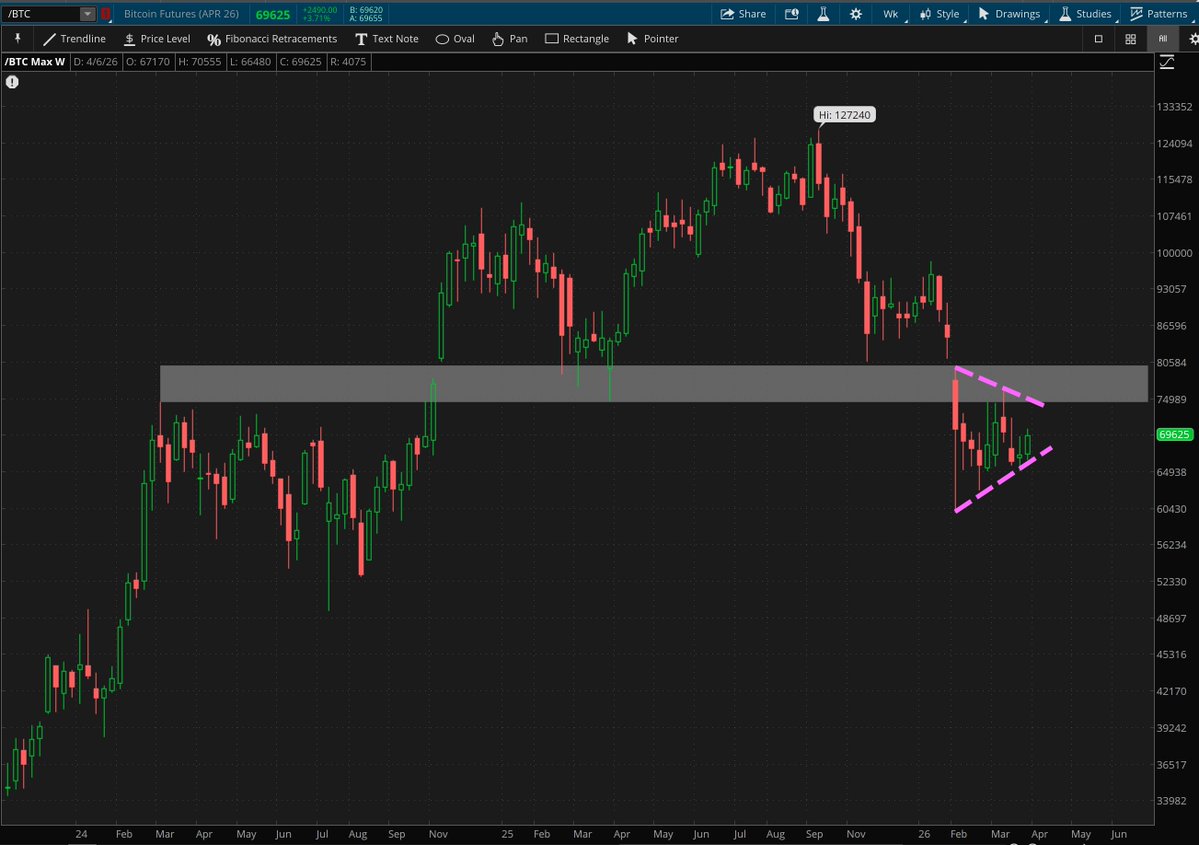Select the Price Level drawing tool
This screenshot has height=845, width=1199.
pos(157,39)
